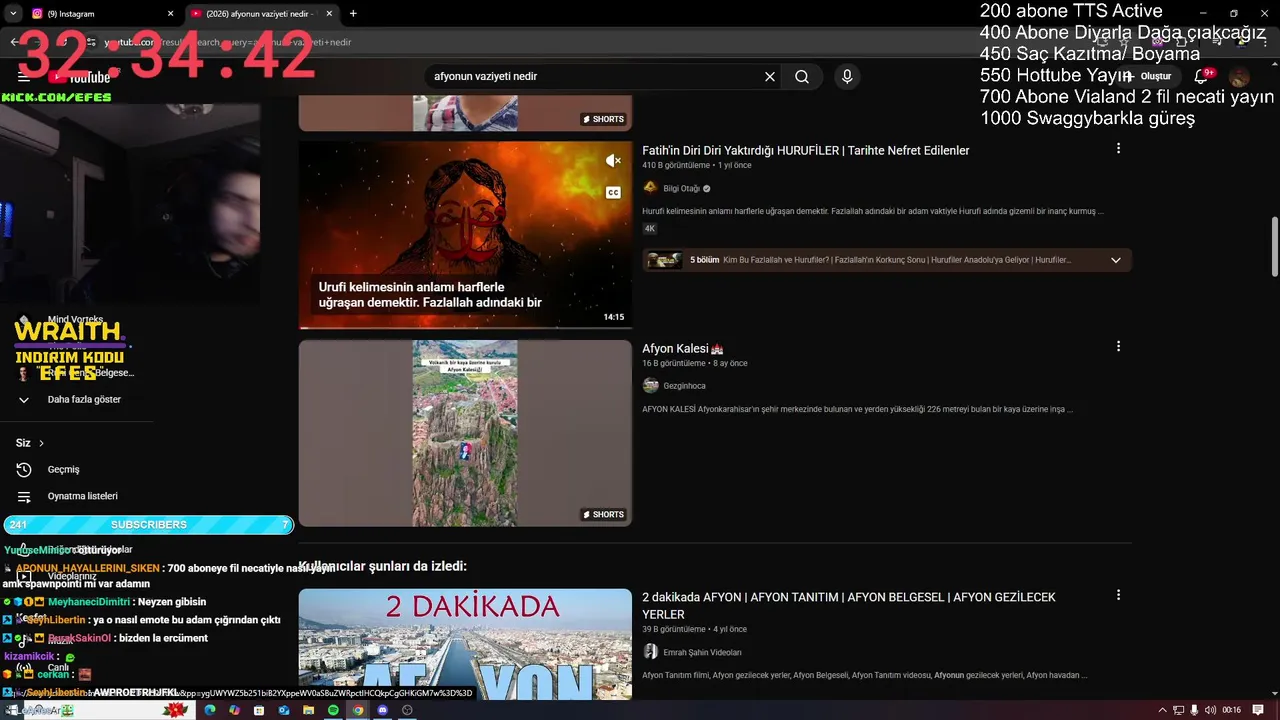The height and width of the screenshot is (720, 1280).
Task: Open the account avatar menu
Action: (x=1239, y=77)
